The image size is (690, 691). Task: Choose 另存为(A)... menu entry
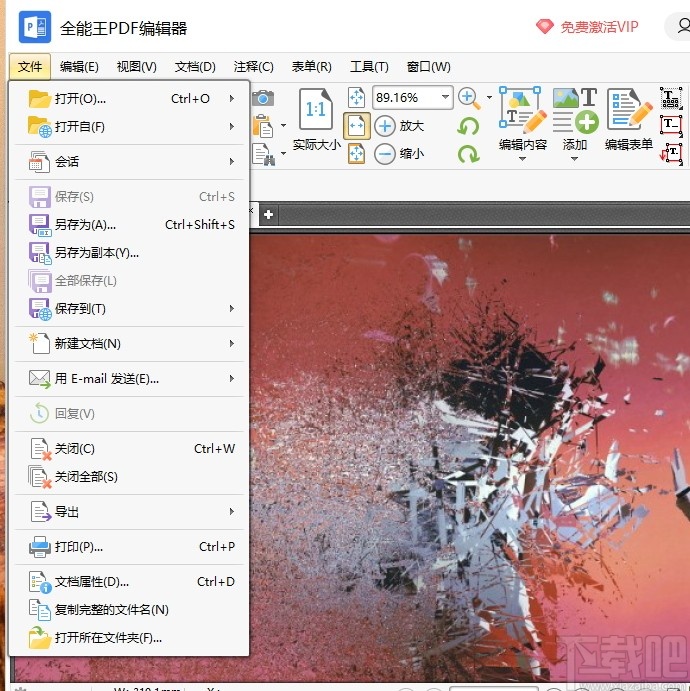pos(129,224)
